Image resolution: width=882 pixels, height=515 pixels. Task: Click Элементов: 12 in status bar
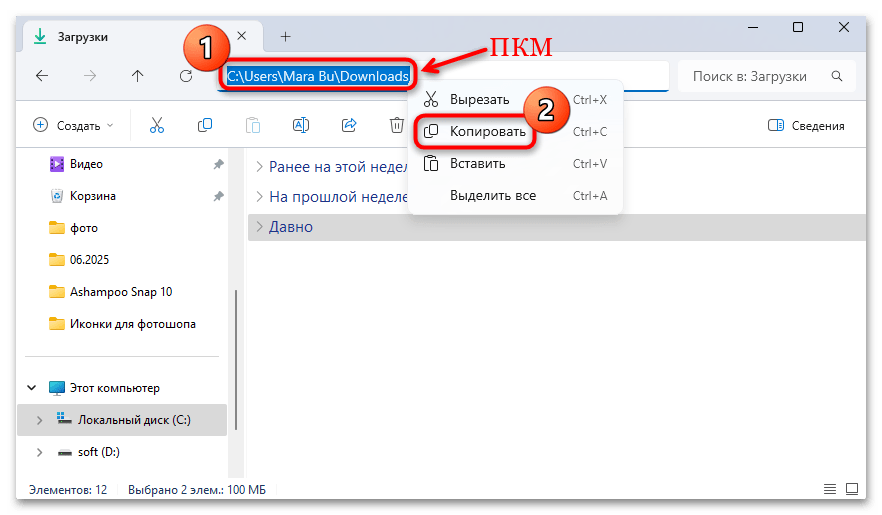coord(68,490)
